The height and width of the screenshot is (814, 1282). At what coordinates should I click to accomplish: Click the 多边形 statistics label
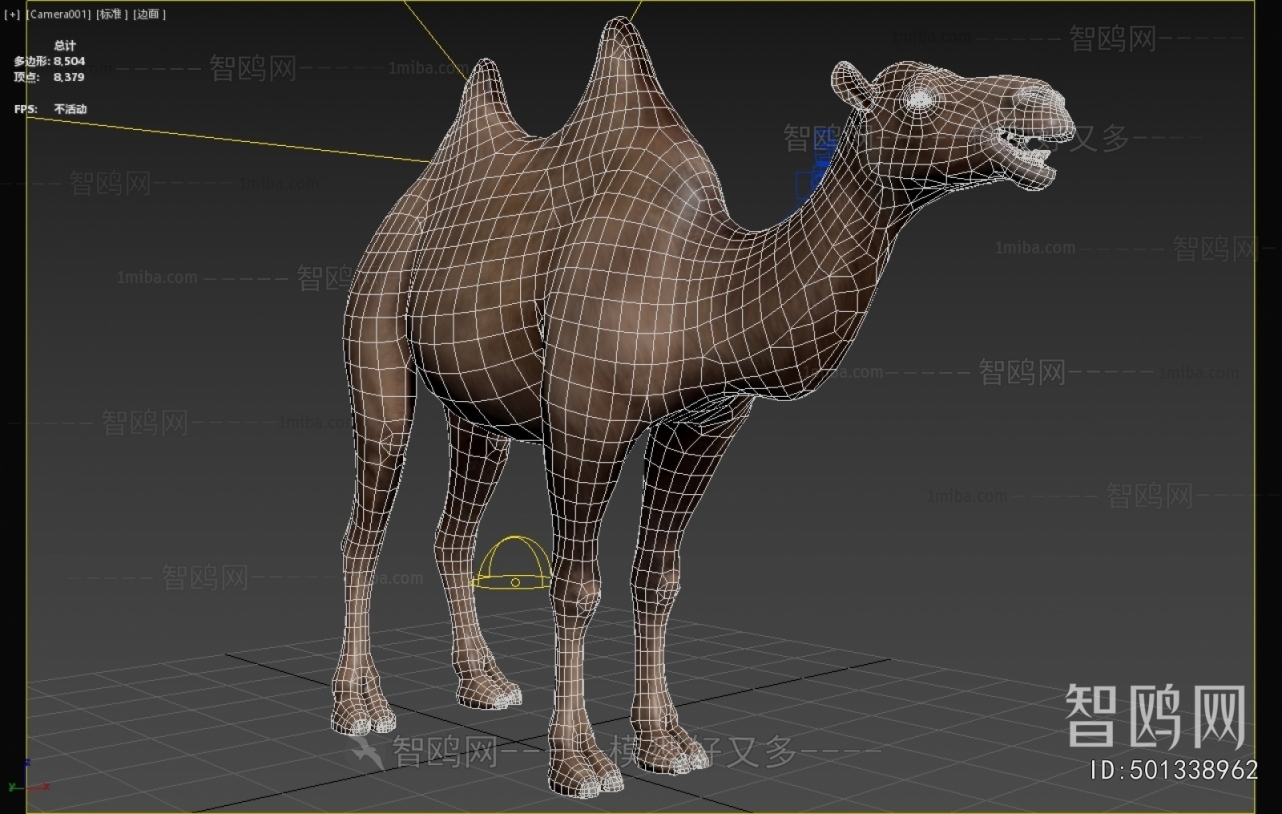[31, 61]
